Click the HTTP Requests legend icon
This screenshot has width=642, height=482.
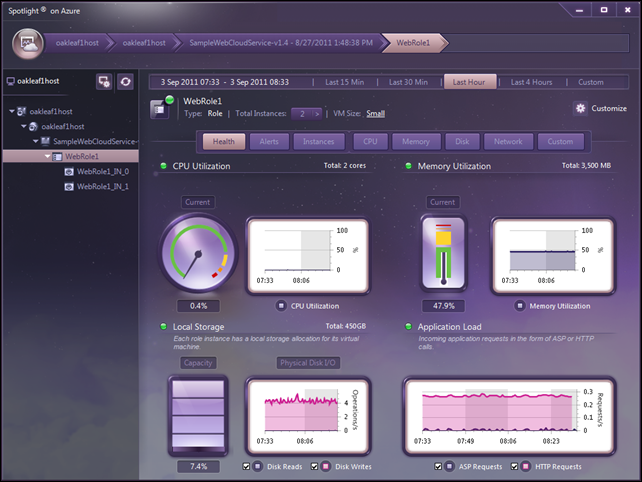tap(525, 466)
